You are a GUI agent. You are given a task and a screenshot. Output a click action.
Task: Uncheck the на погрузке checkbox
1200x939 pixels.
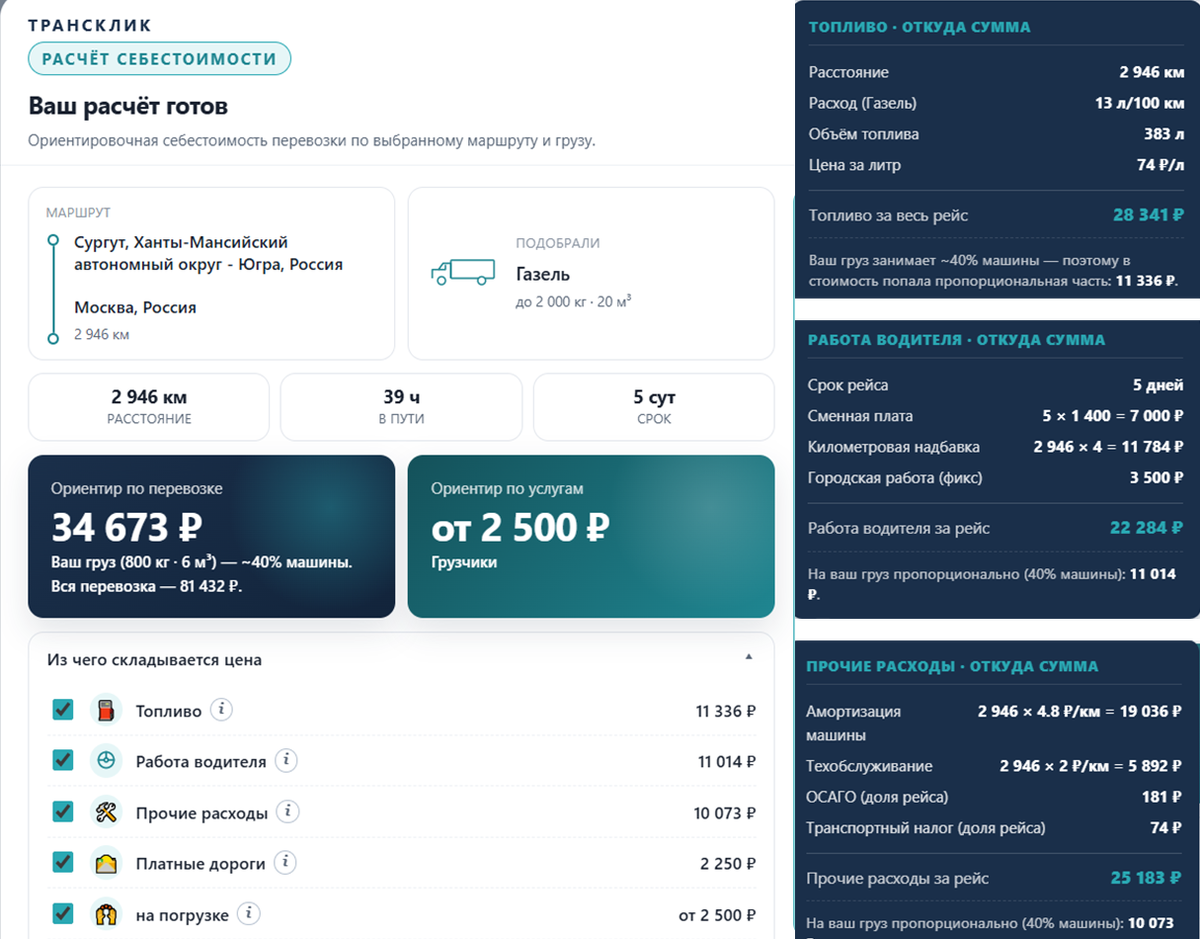pyautogui.click(x=63, y=914)
